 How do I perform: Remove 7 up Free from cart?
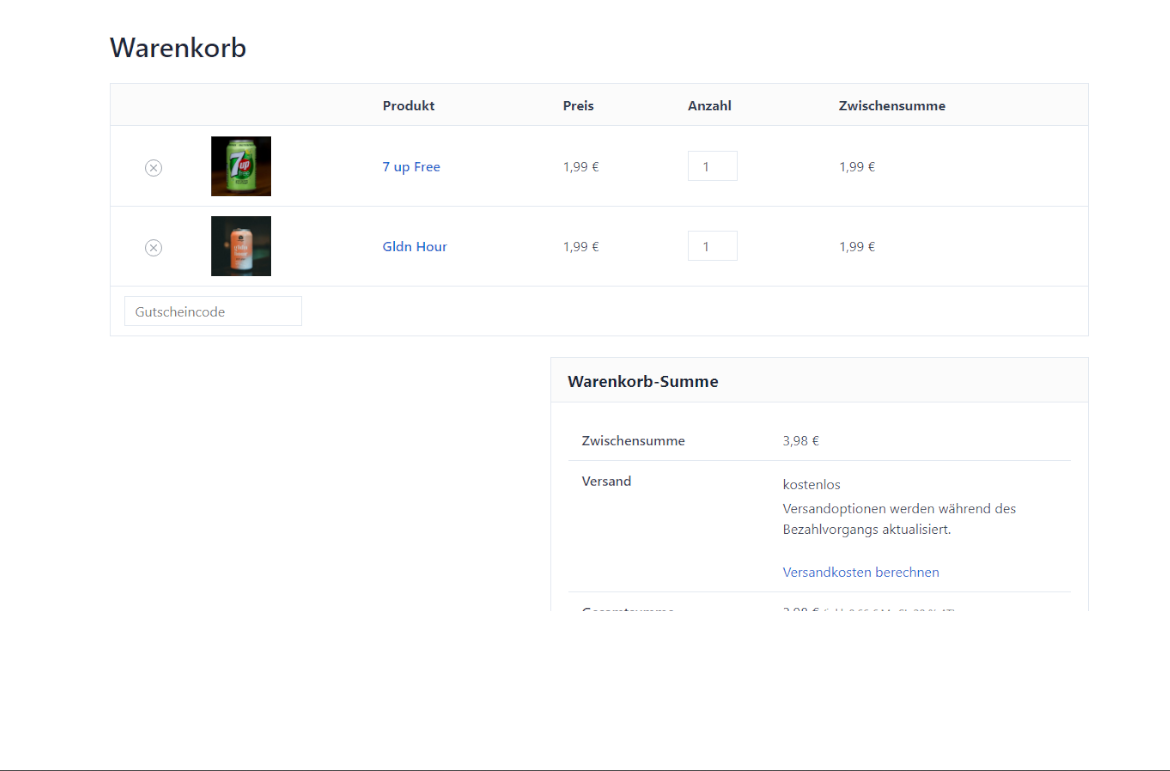pos(153,167)
